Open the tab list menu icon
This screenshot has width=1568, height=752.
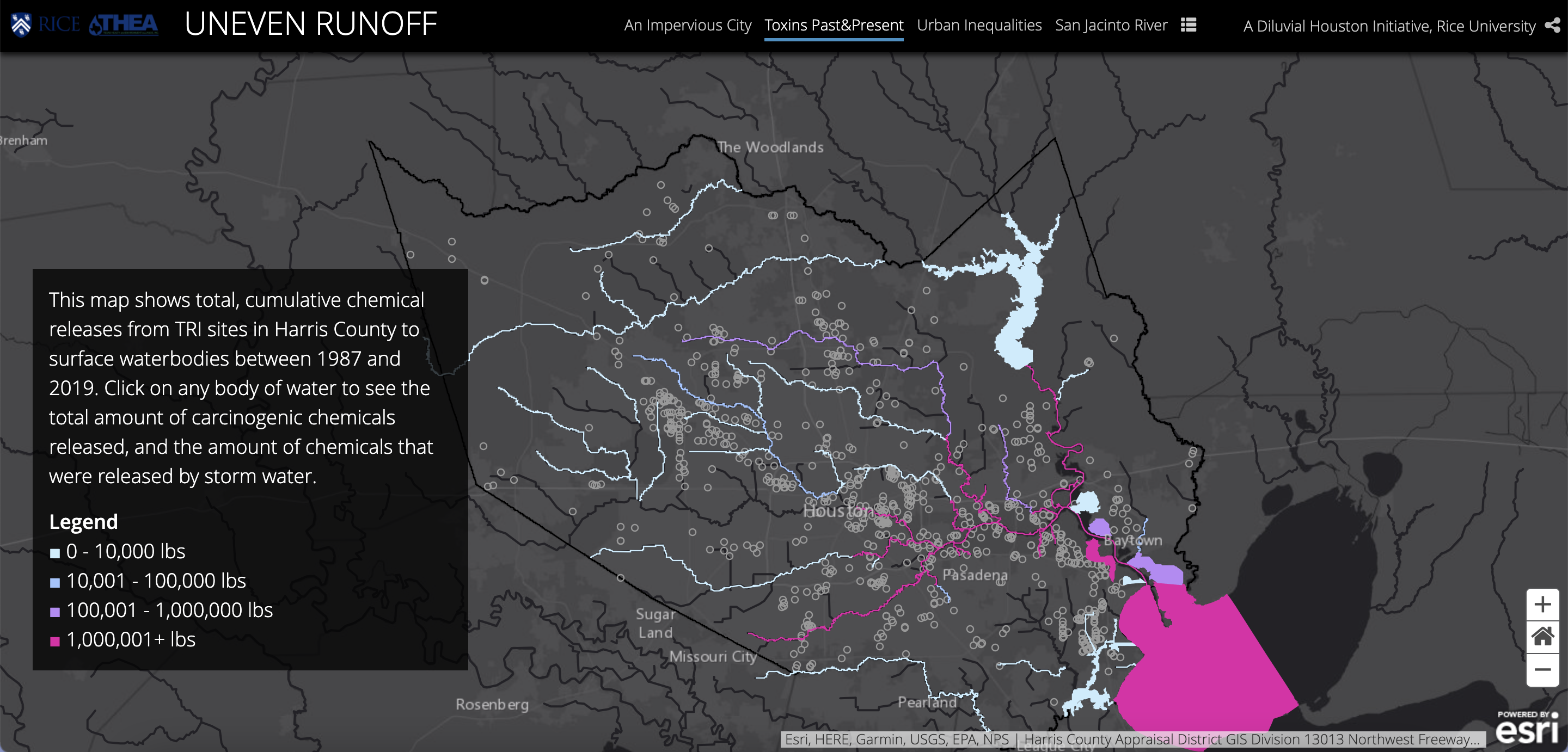(x=1188, y=25)
